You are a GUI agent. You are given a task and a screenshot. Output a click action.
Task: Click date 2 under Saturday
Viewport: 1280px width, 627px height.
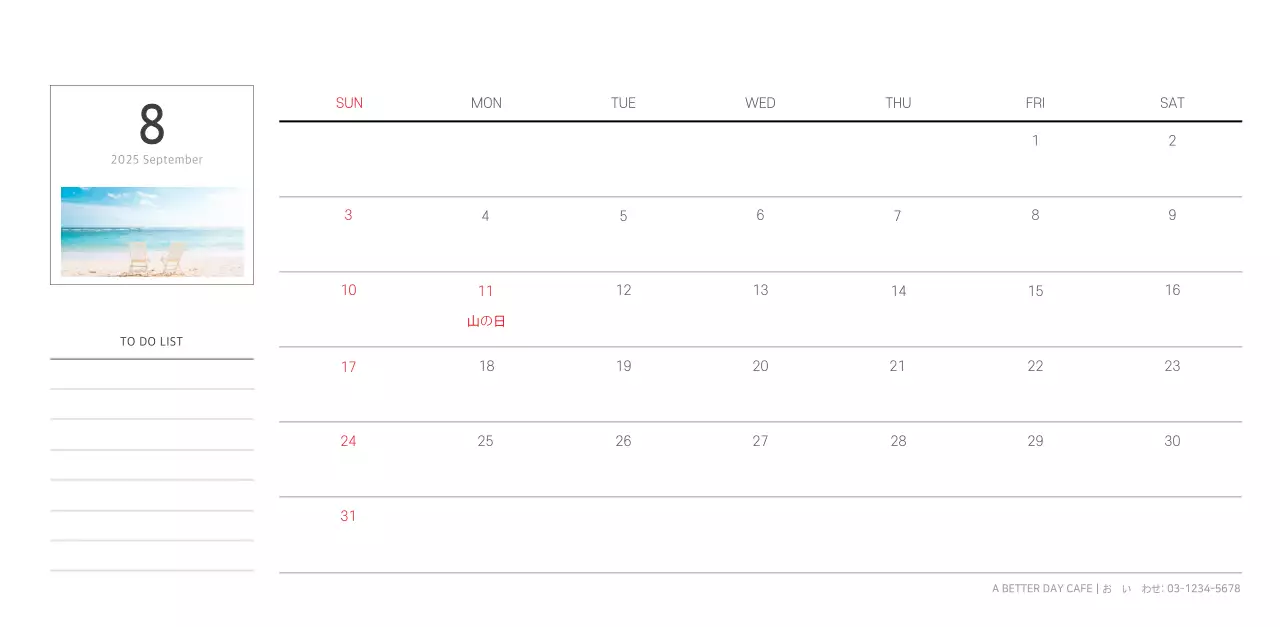coord(1172,141)
